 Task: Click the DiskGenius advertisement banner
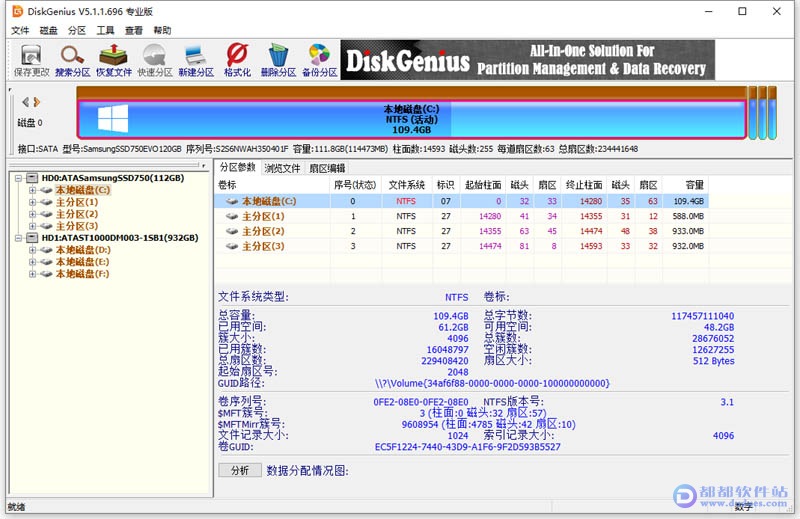pyautogui.click(x=528, y=60)
